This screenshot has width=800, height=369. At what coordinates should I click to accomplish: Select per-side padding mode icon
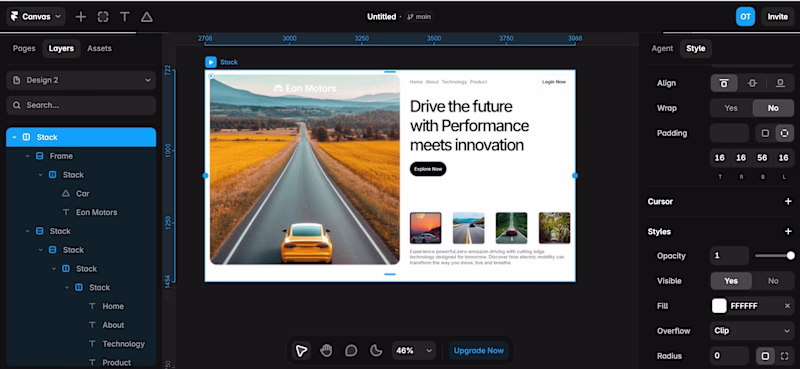pos(784,133)
